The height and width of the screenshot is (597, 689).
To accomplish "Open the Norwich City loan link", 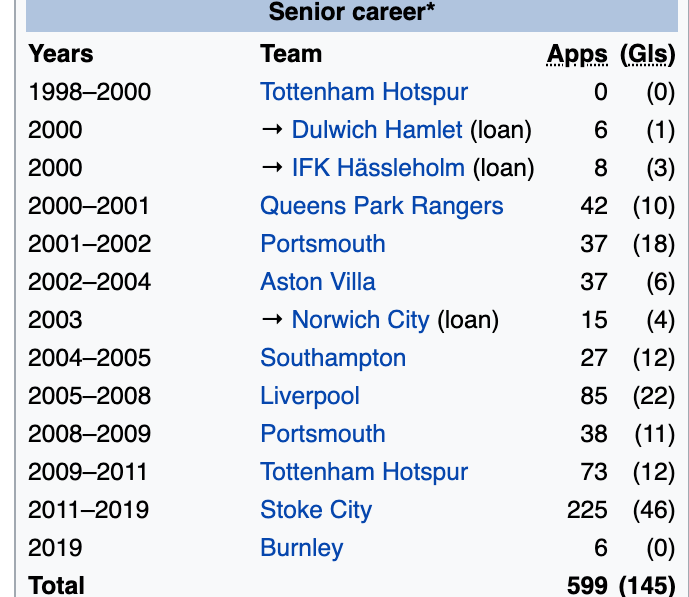I will (x=360, y=320).
